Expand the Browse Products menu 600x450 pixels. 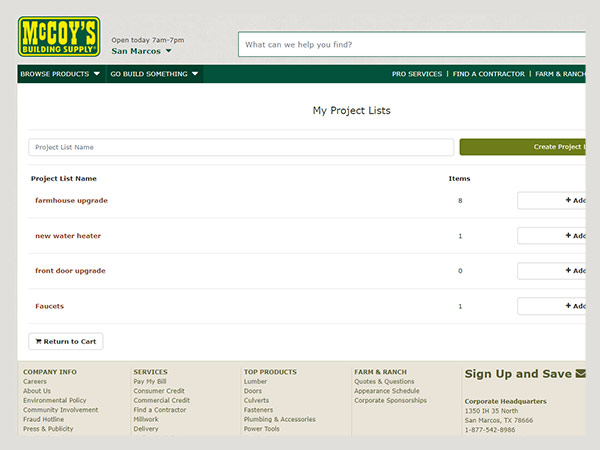60,74
